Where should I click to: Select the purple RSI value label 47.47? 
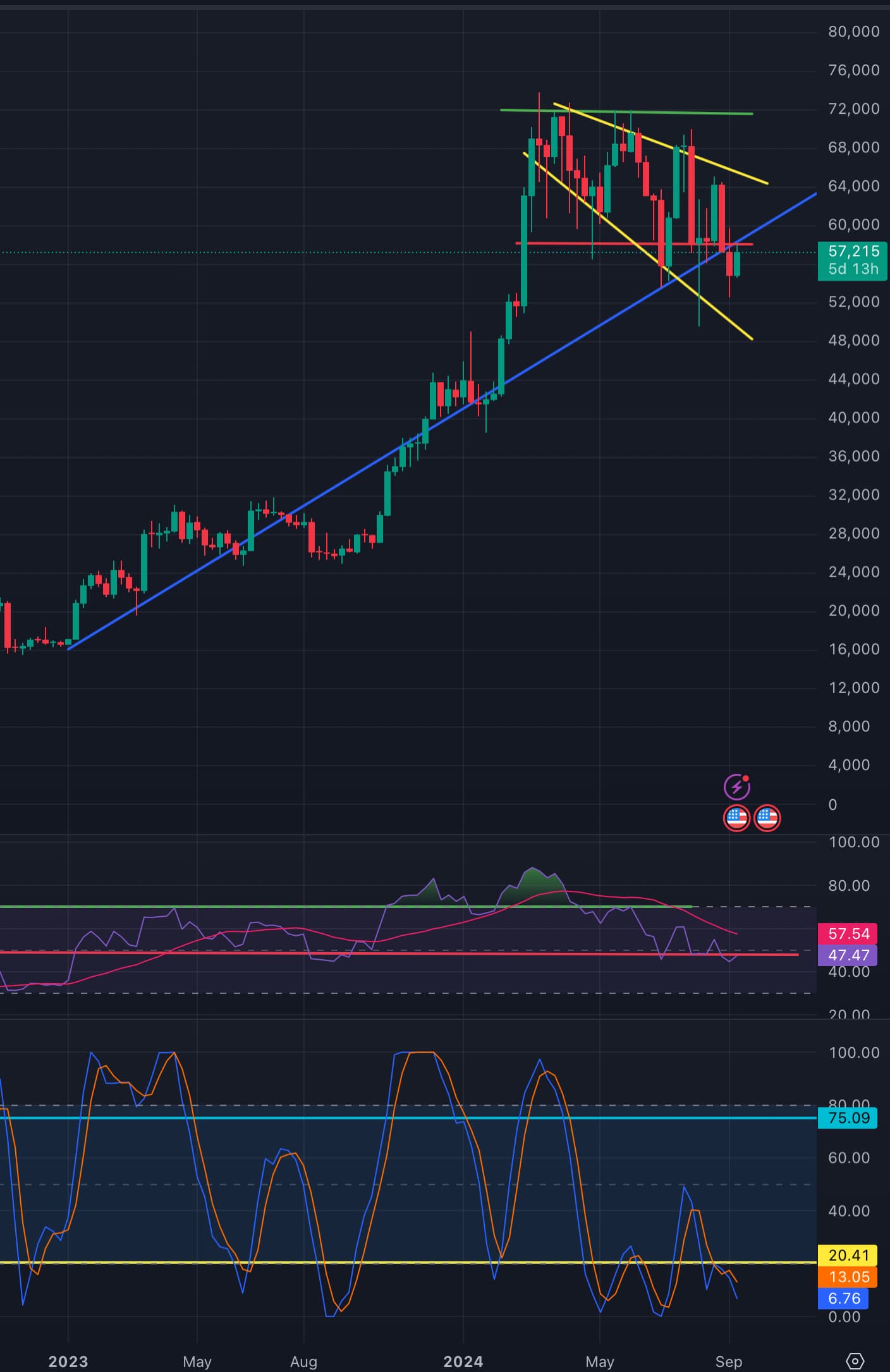coord(848,955)
